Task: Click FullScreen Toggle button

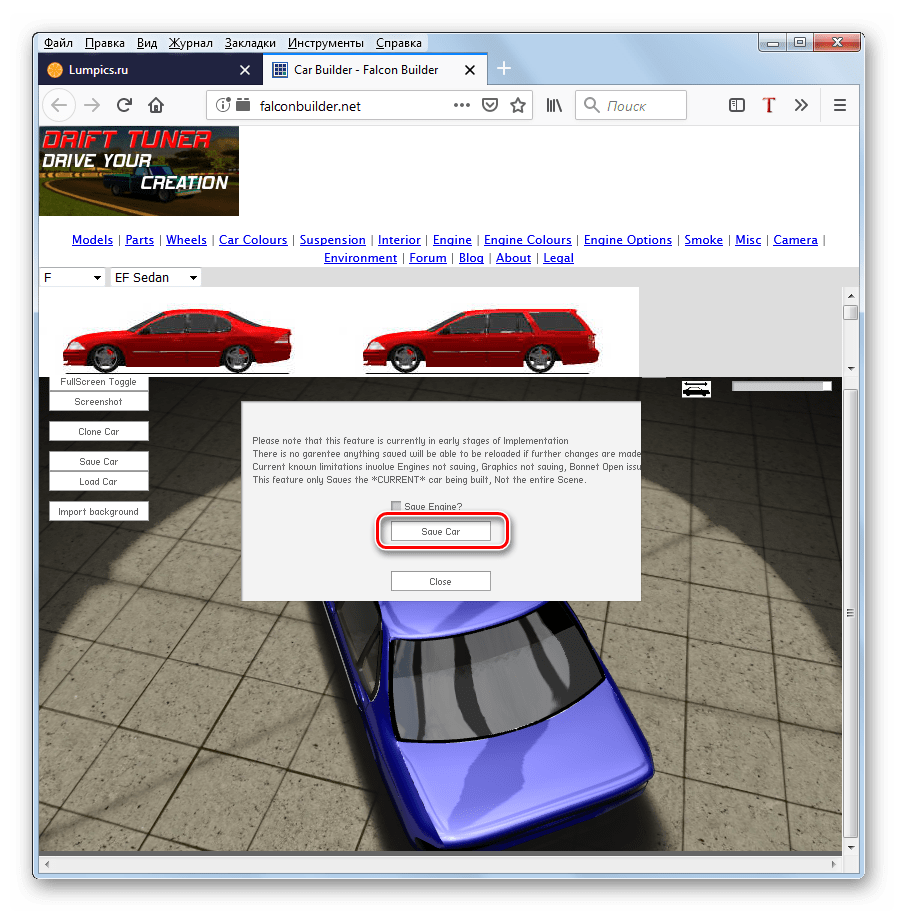Action: point(98,382)
